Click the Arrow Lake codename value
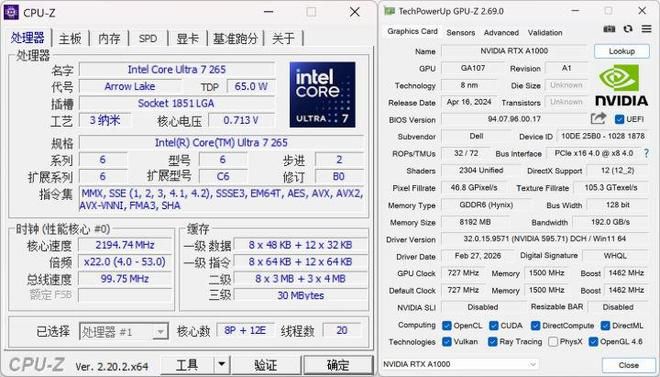 coord(130,87)
